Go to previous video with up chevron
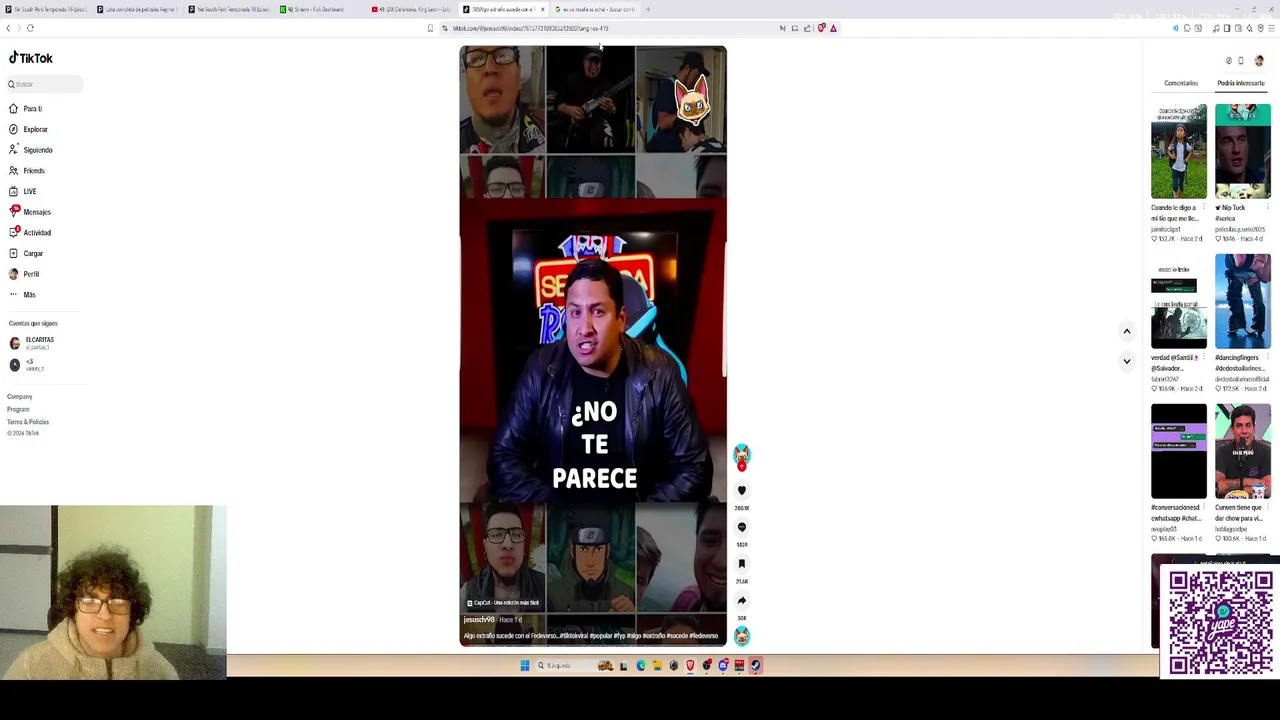 pos(1126,331)
